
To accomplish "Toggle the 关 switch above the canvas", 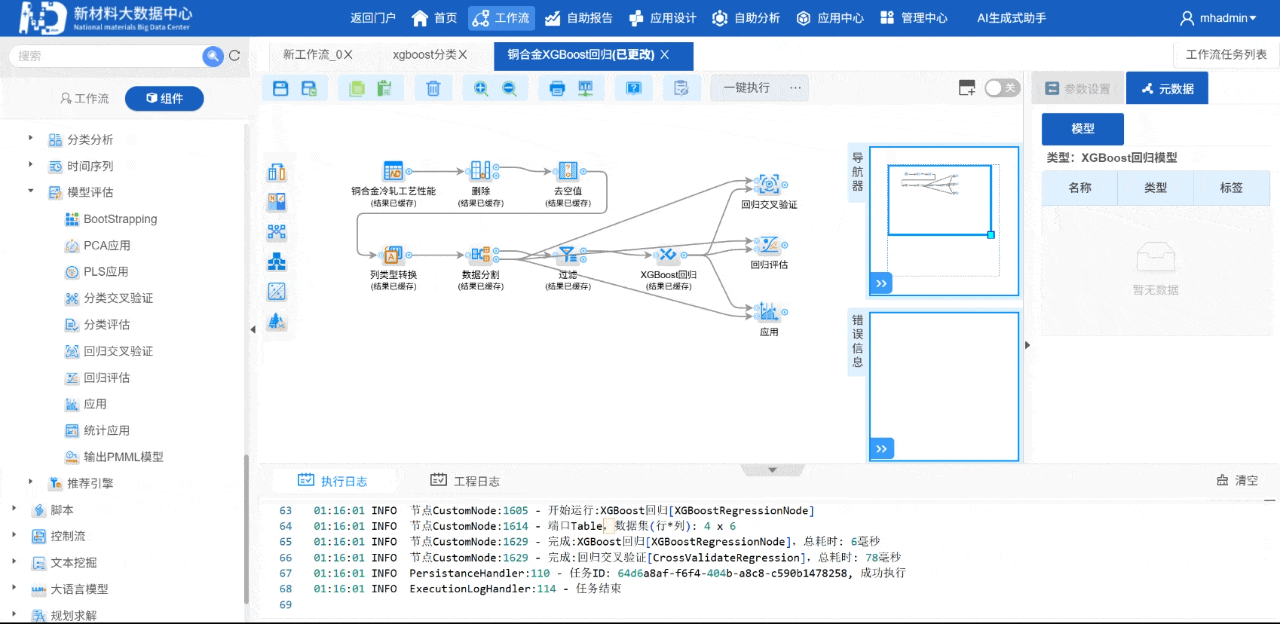I will pos(1001,88).
